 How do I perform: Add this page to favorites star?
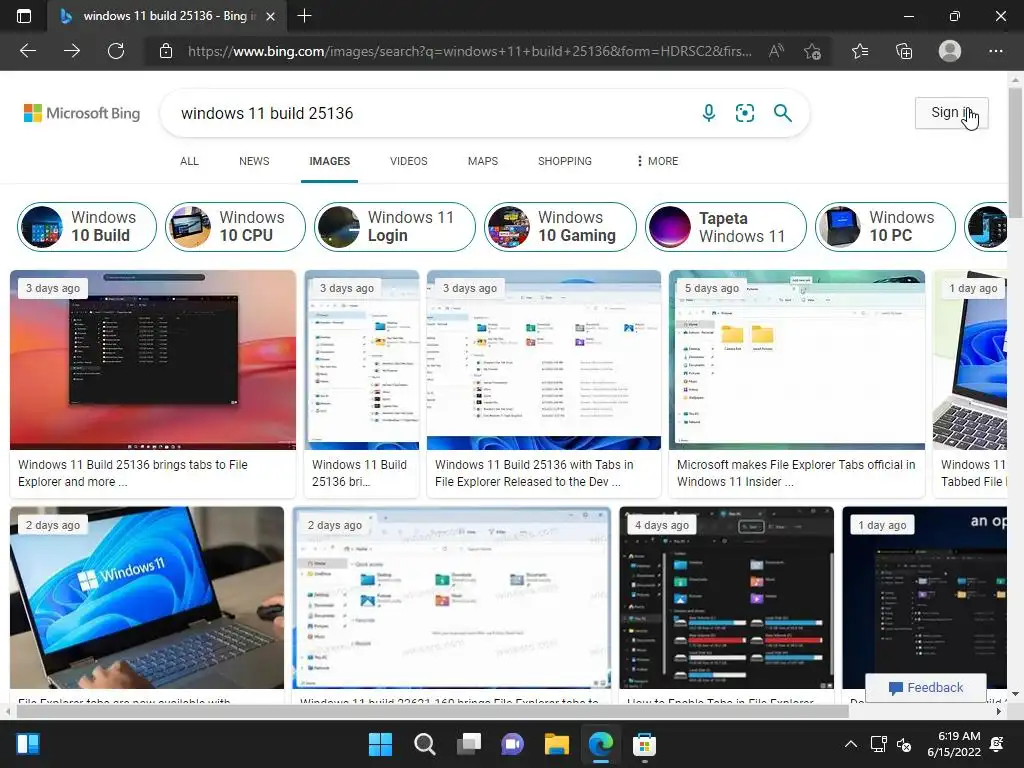coord(812,51)
